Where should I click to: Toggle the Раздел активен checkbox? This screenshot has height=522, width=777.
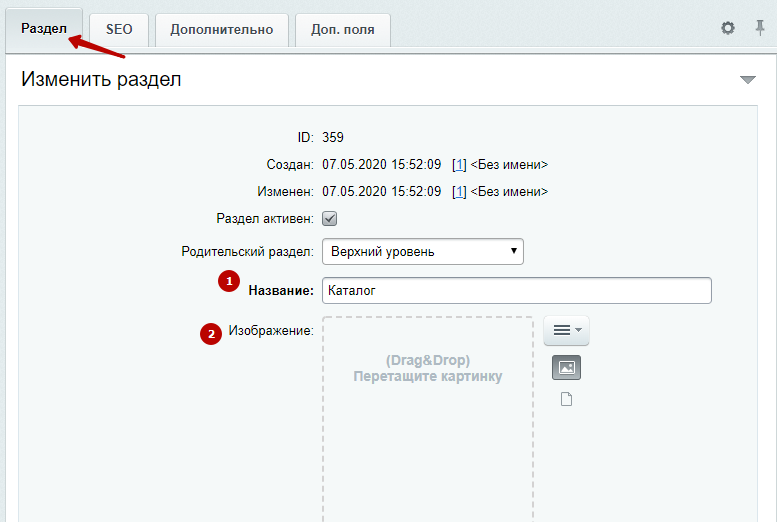330,219
